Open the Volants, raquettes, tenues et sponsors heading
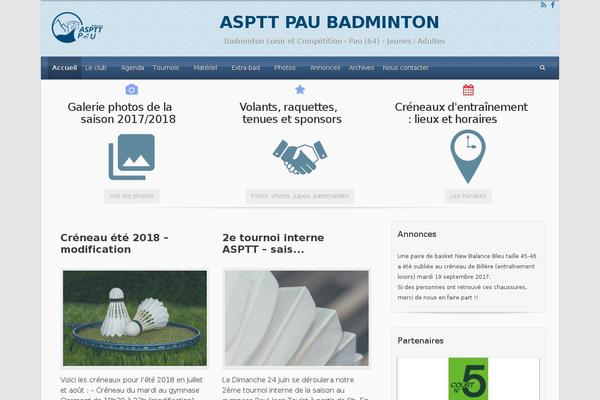The image size is (600, 400). [290, 113]
